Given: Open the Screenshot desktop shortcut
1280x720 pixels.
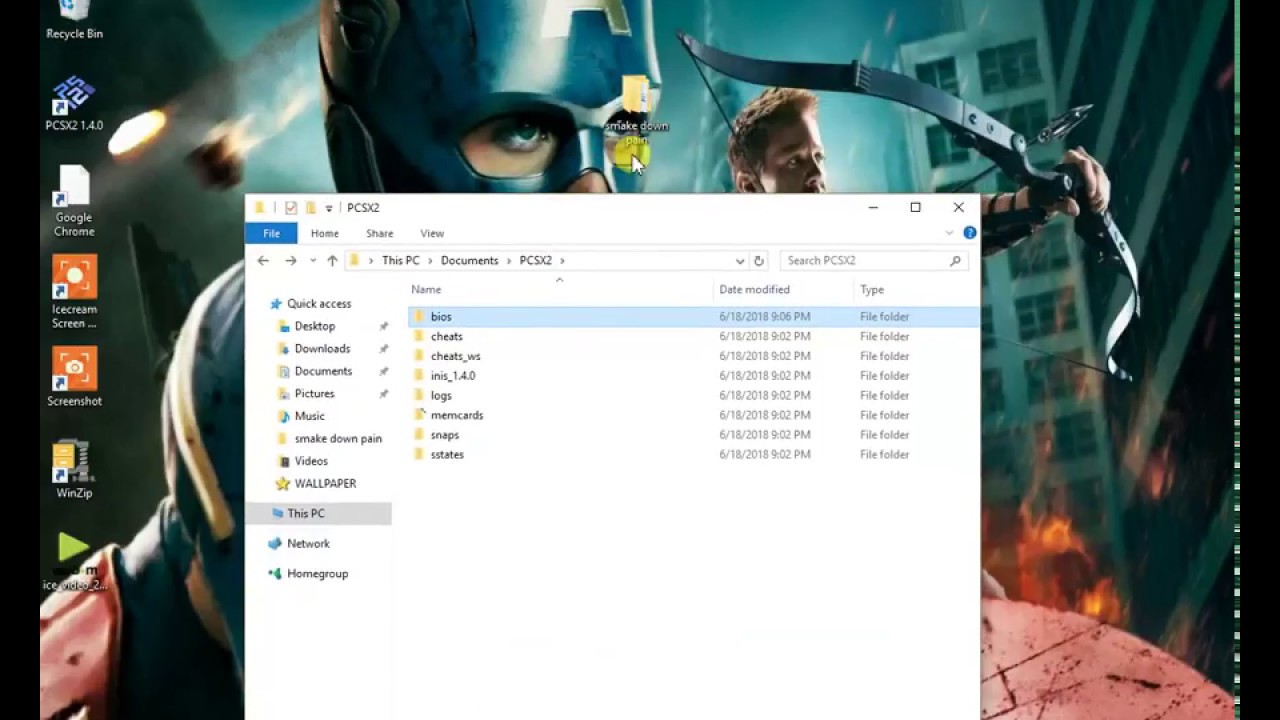Looking at the screenshot, I should [74, 377].
